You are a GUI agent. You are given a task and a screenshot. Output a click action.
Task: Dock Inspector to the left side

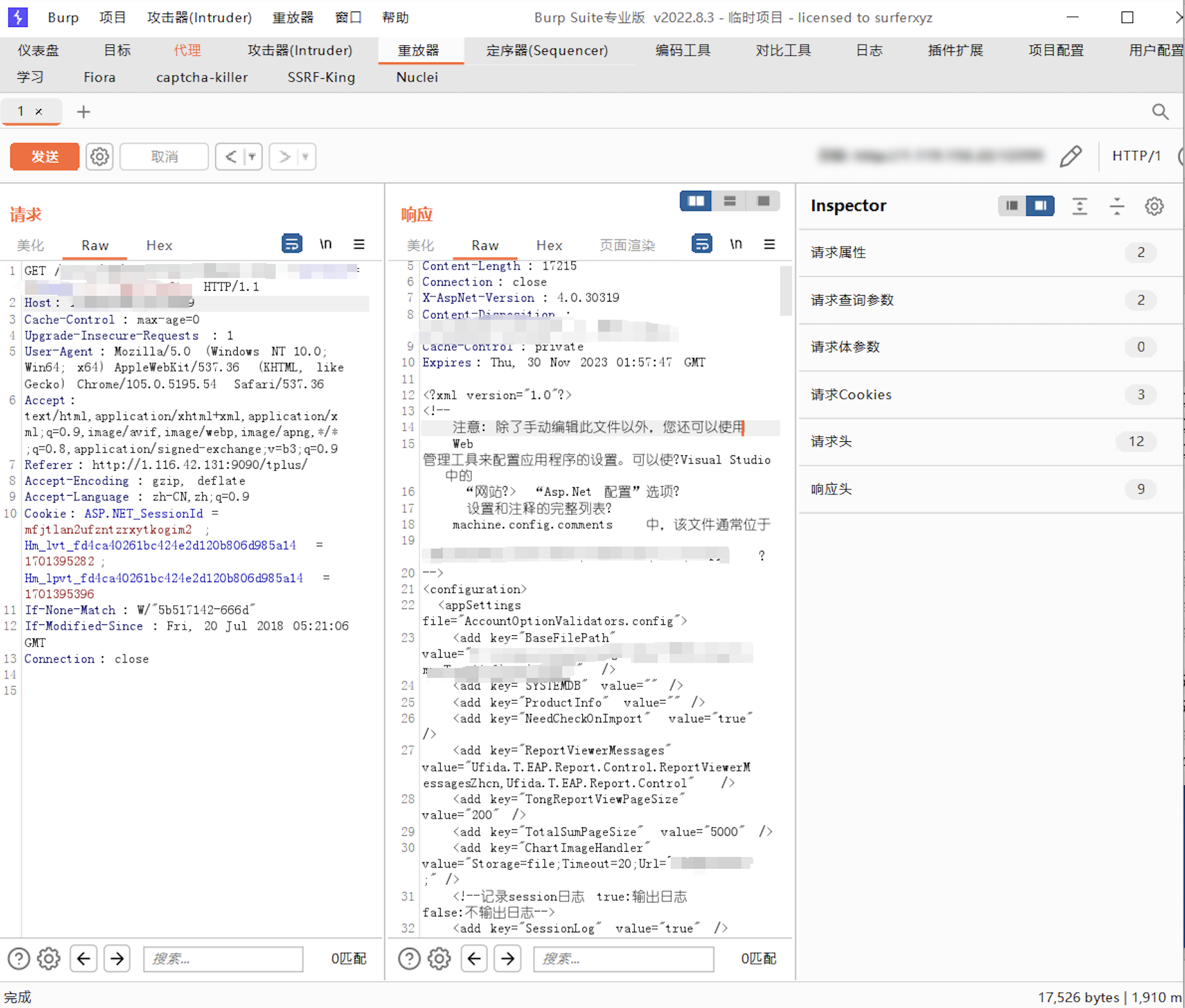point(1012,206)
